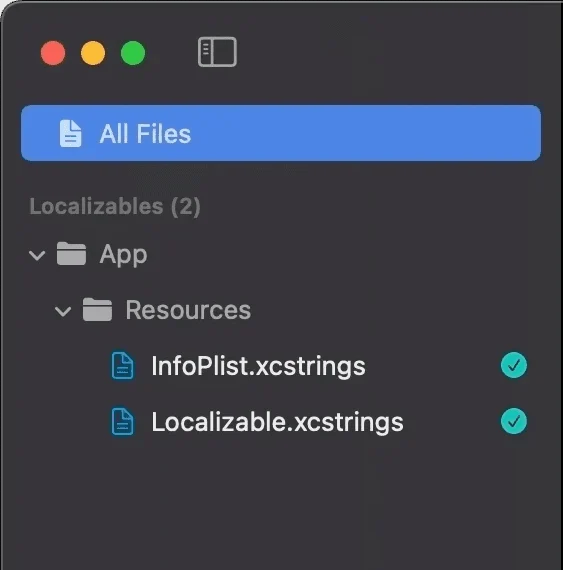This screenshot has width=563, height=570.
Task: Open InfoPlist.xcstrings file
Action: point(258,366)
